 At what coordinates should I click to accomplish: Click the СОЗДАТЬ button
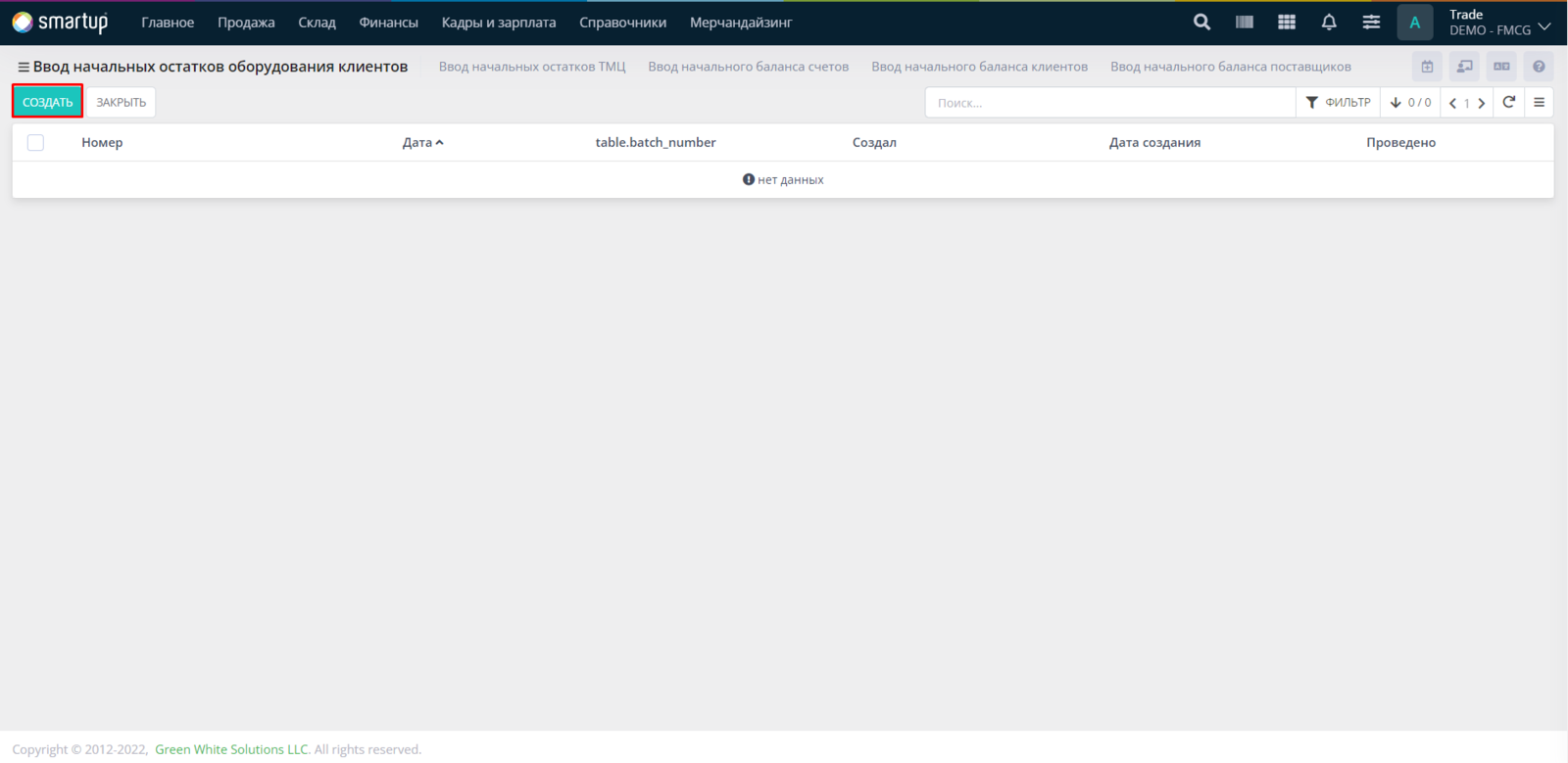(47, 102)
